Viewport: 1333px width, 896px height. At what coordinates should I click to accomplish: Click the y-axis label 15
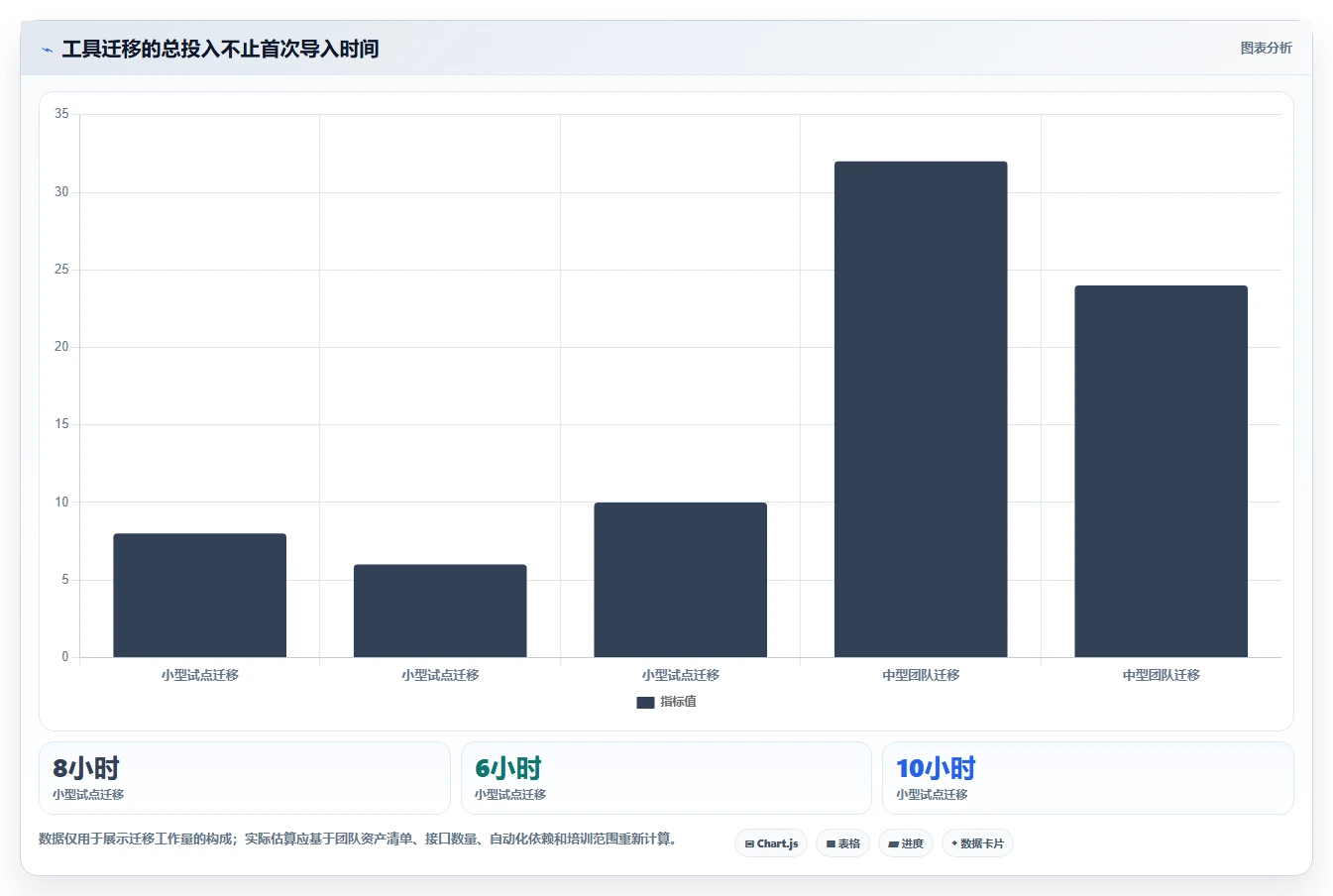[61, 424]
